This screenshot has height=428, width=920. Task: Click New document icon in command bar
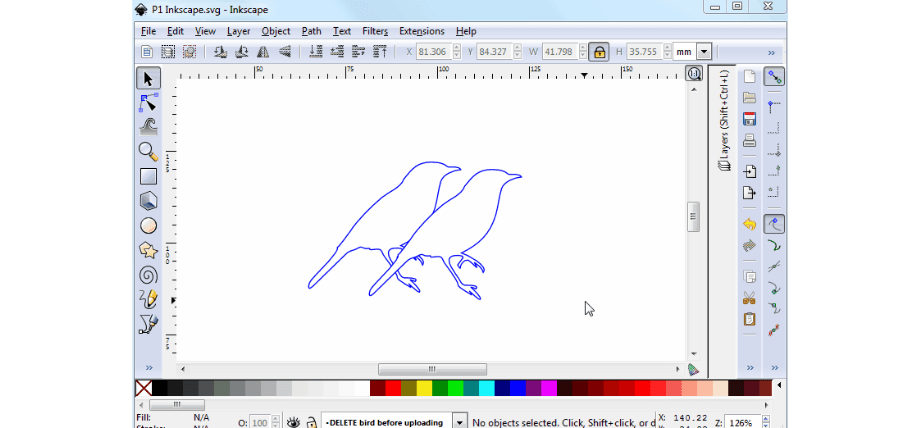(x=749, y=76)
